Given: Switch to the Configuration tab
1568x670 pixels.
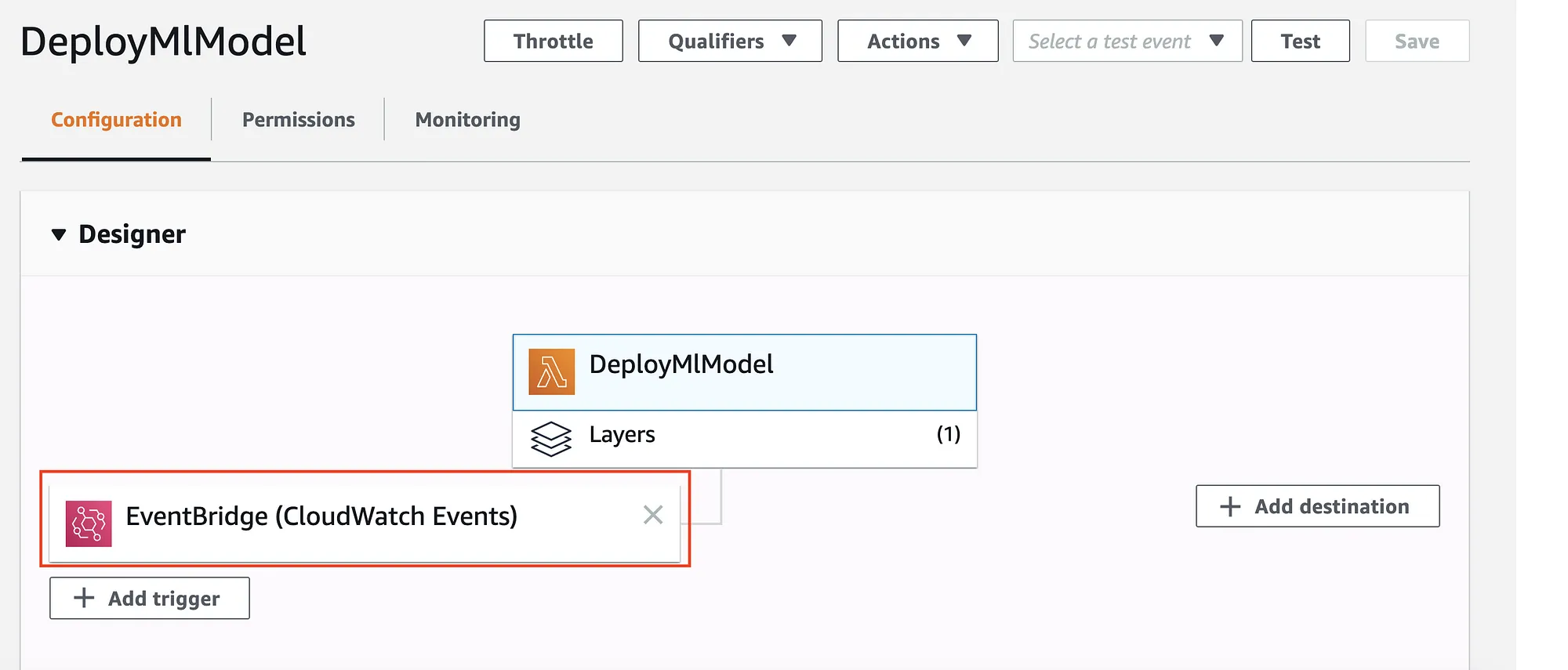Looking at the screenshot, I should coord(116,120).
